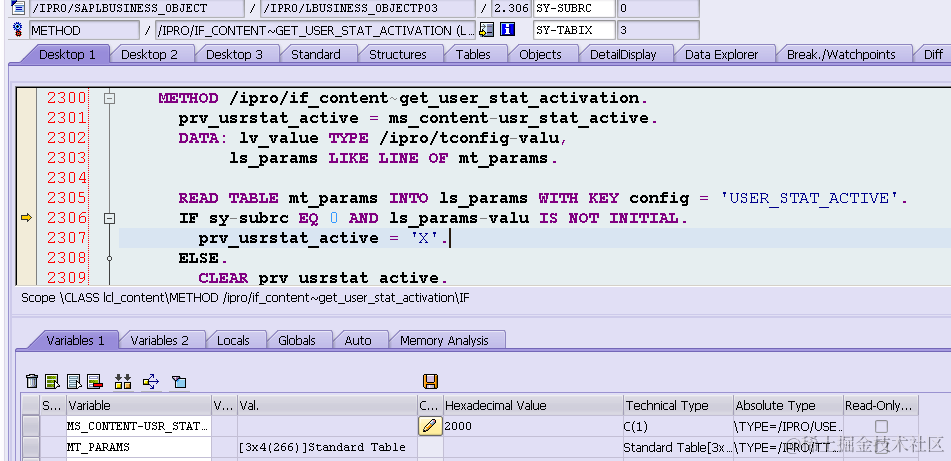
Task: Click the trash icon to delete variables
Action: 32,382
